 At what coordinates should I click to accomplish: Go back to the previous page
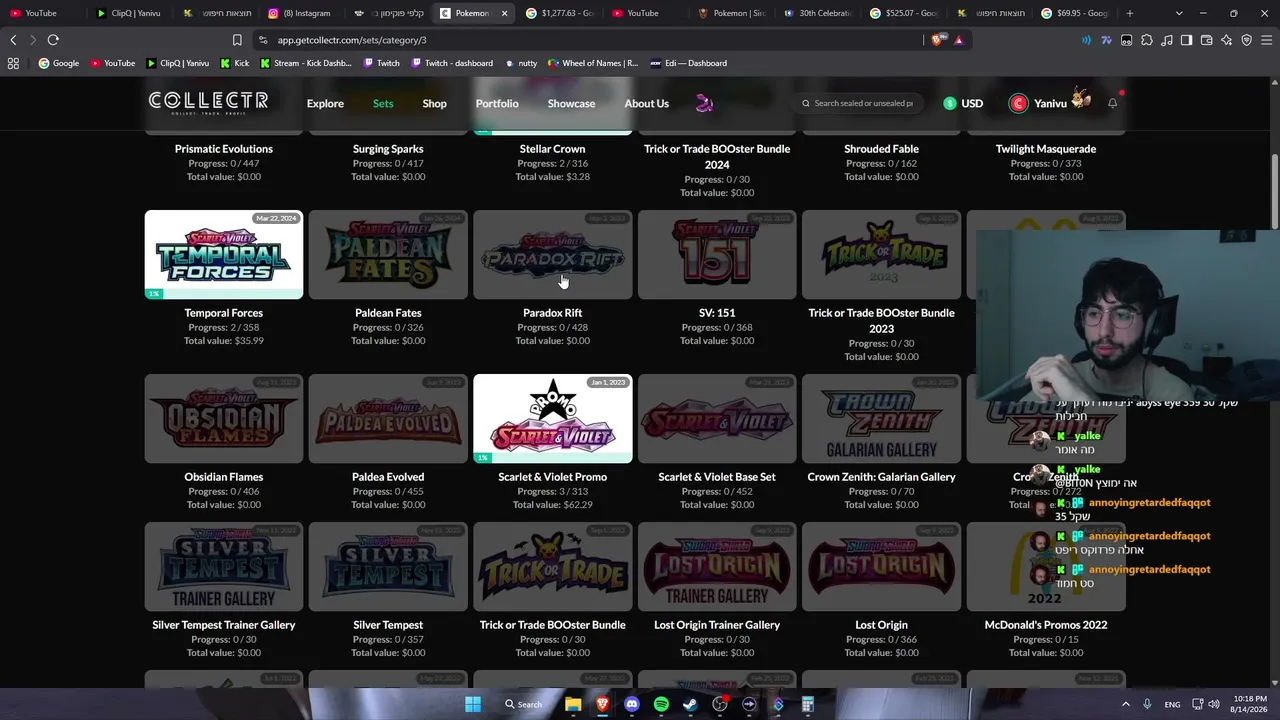point(13,40)
